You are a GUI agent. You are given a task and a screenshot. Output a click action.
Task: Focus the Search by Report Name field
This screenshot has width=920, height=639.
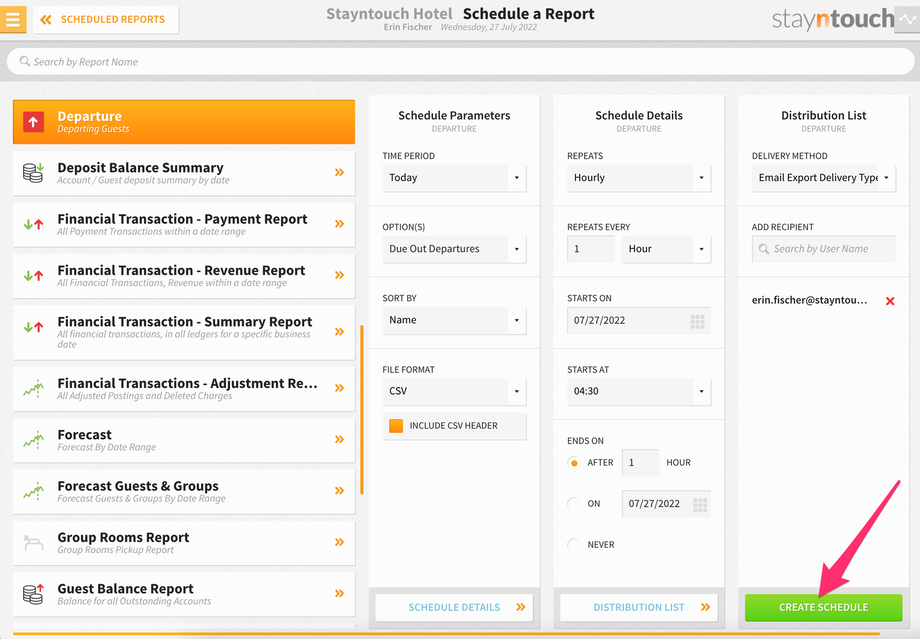click(460, 62)
